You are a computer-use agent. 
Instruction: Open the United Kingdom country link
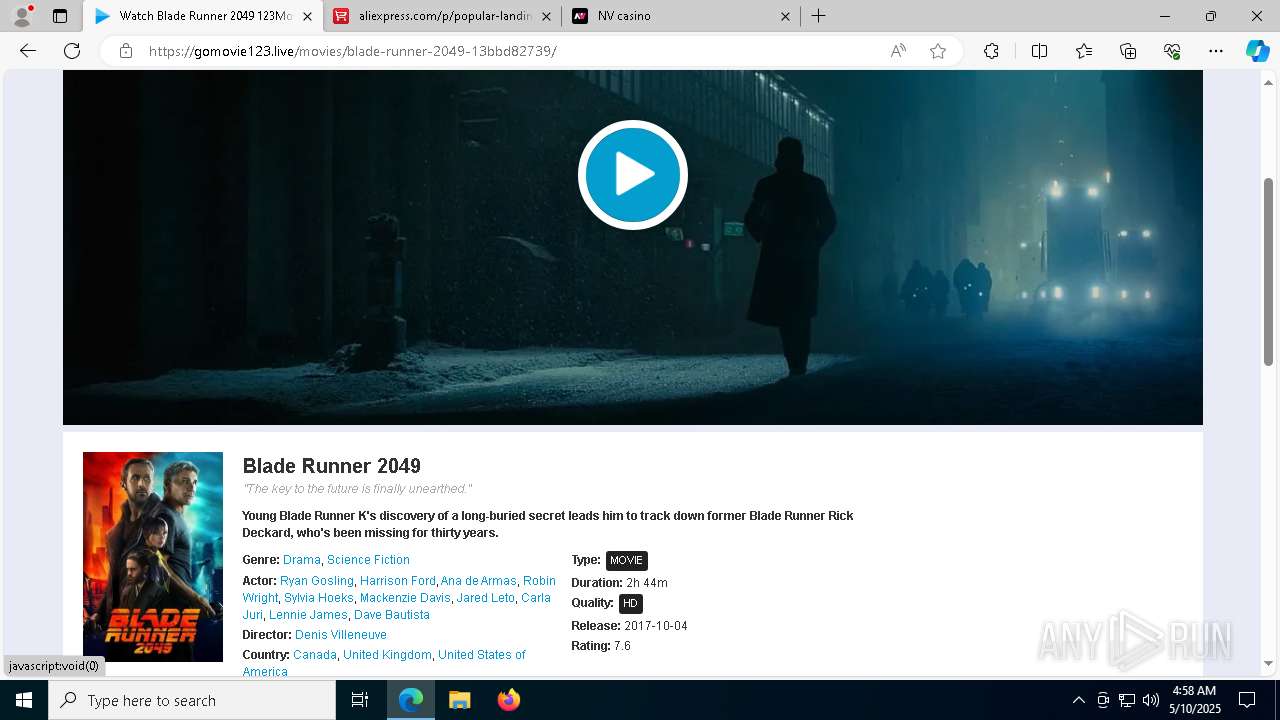click(x=387, y=655)
